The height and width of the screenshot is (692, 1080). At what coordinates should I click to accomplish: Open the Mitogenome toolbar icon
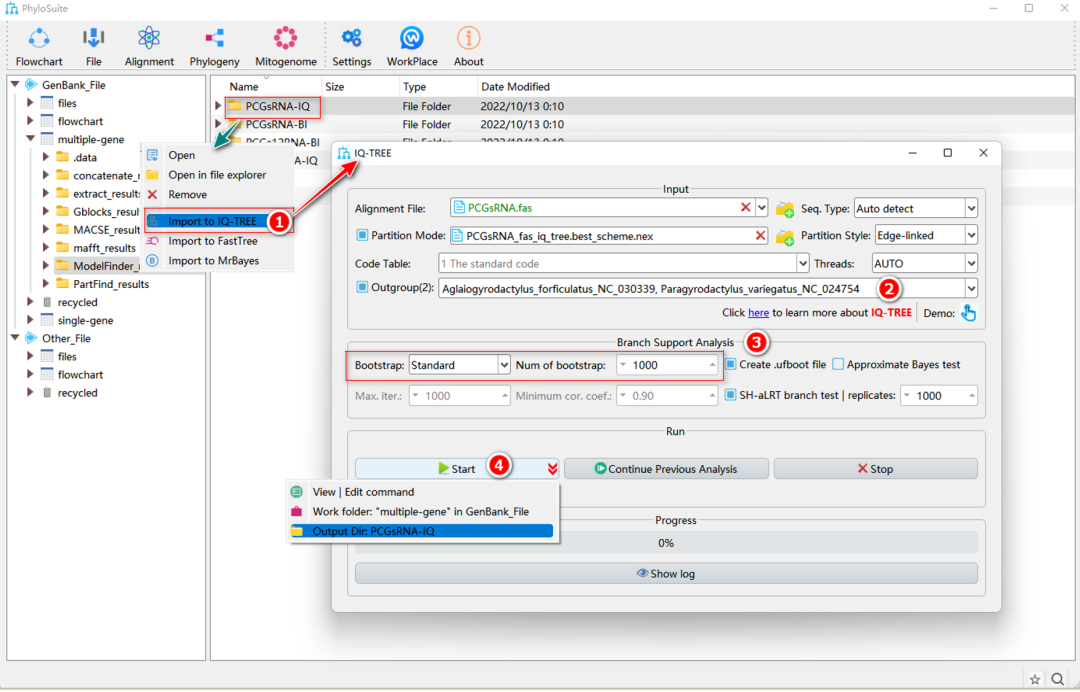[x=285, y=39]
